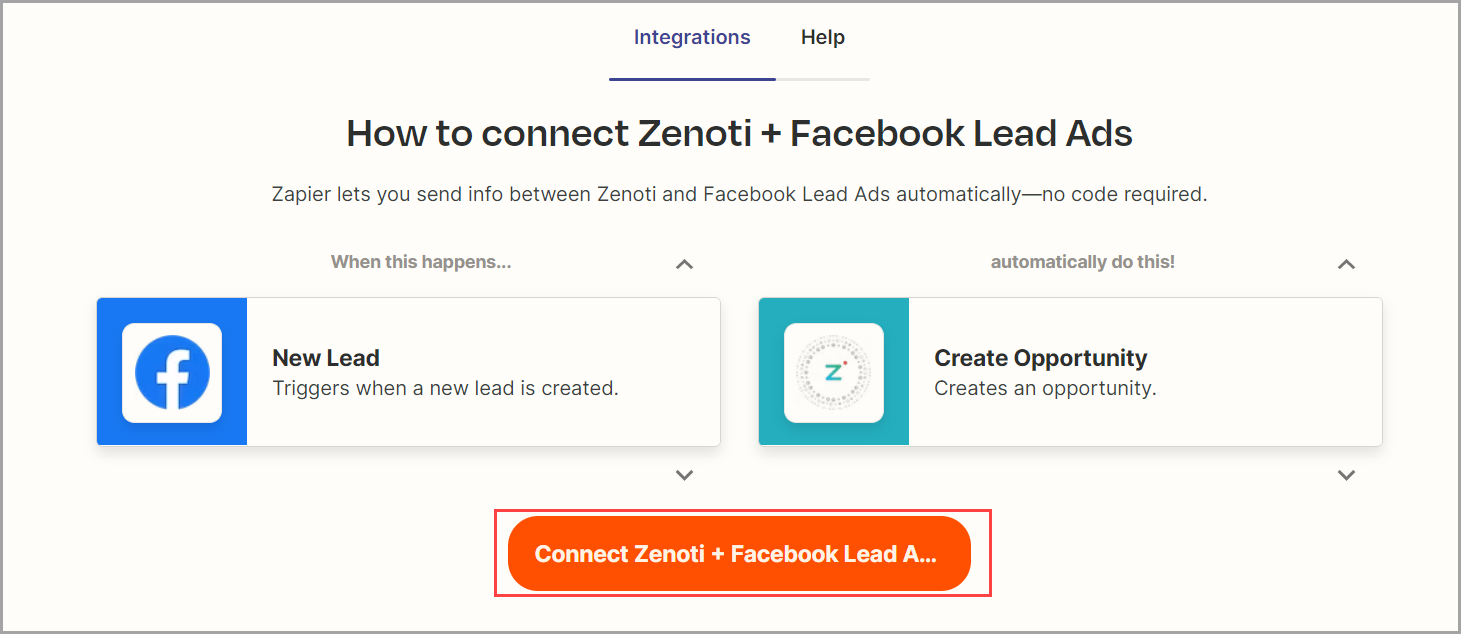This screenshot has height=634, width=1461.
Task: Select the New Lead trigger title
Action: point(326,358)
